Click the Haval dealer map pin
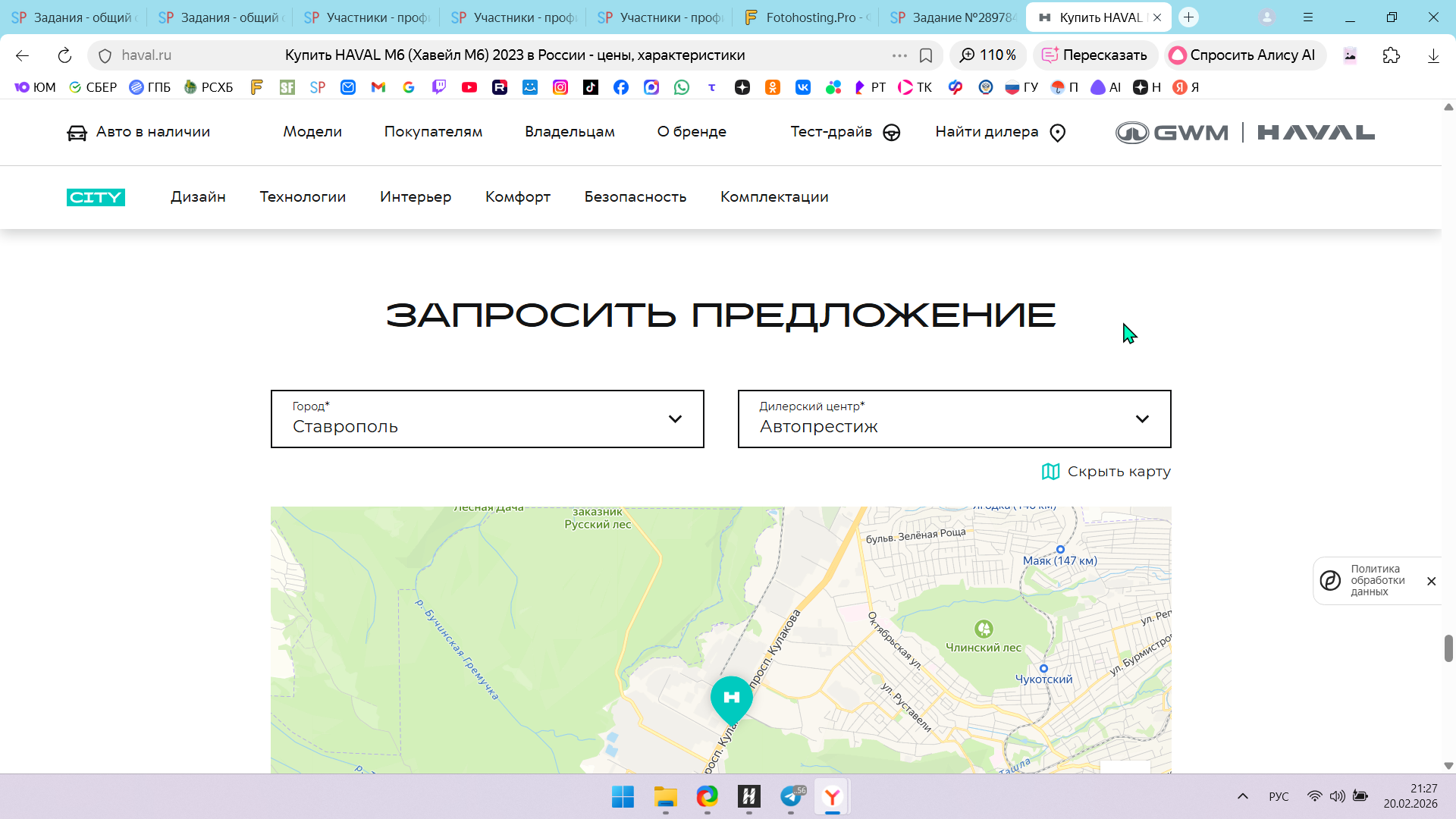 (x=731, y=698)
